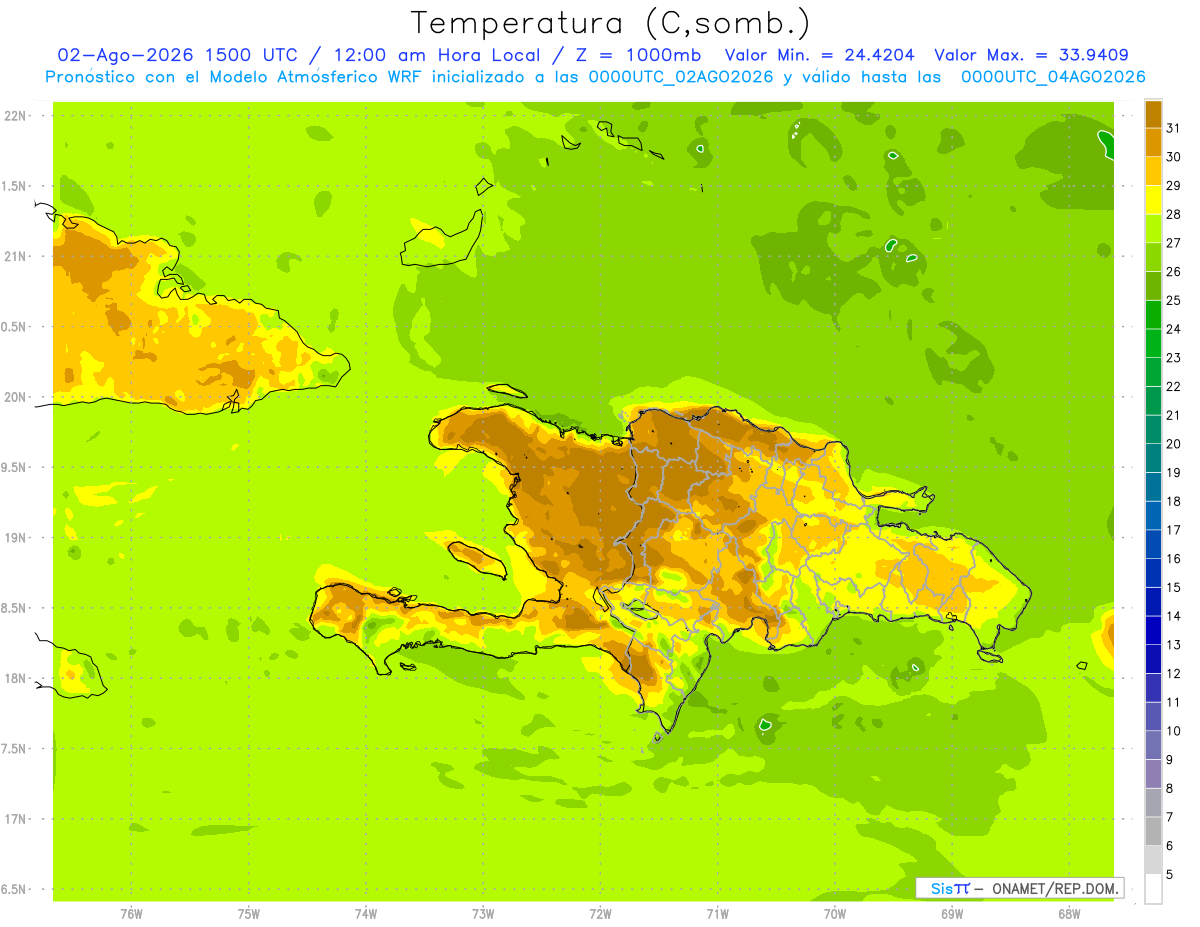The width and height of the screenshot is (1200, 927).
Task: Select the valid-until time "0000UTC_04AGO2026"
Action: point(1052,77)
